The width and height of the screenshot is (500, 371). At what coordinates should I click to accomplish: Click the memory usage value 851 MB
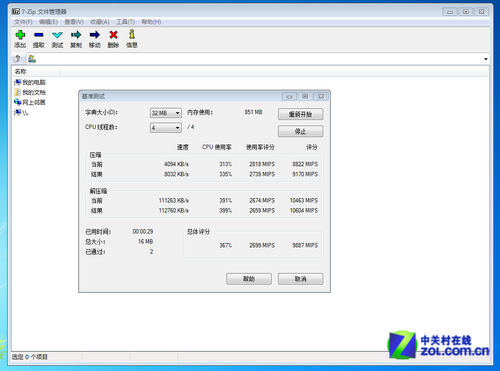pos(253,112)
